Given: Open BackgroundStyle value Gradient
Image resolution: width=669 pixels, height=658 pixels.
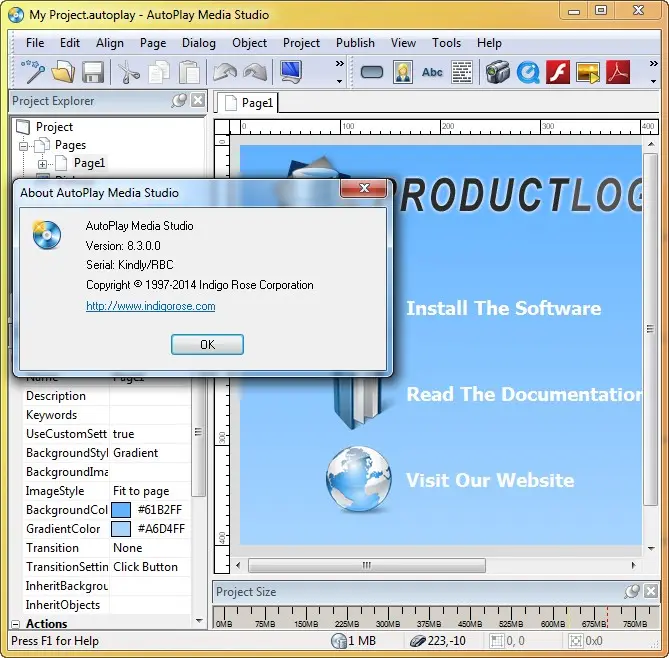Looking at the screenshot, I should point(150,453).
